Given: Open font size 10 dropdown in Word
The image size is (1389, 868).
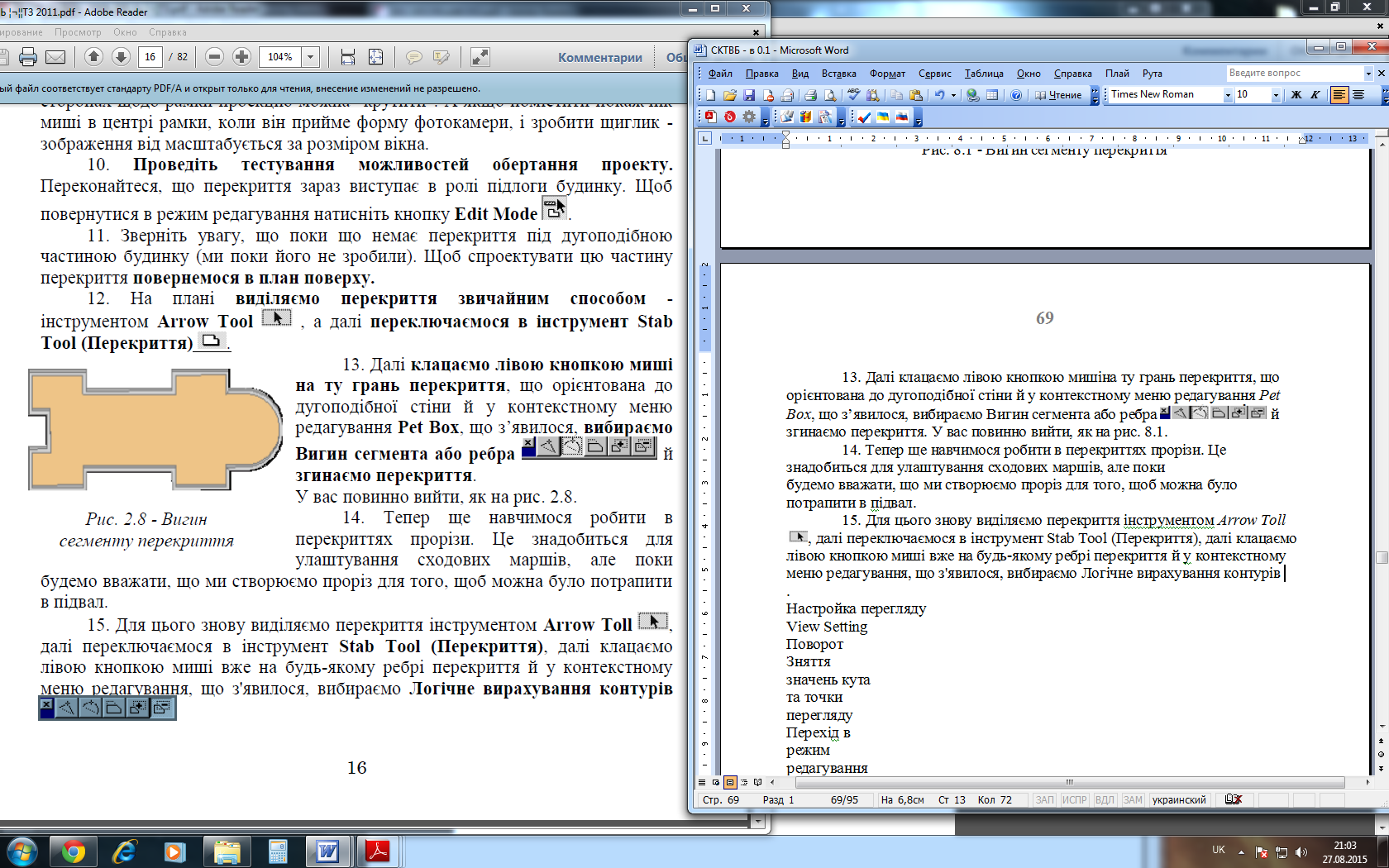Looking at the screenshot, I should 1276,95.
